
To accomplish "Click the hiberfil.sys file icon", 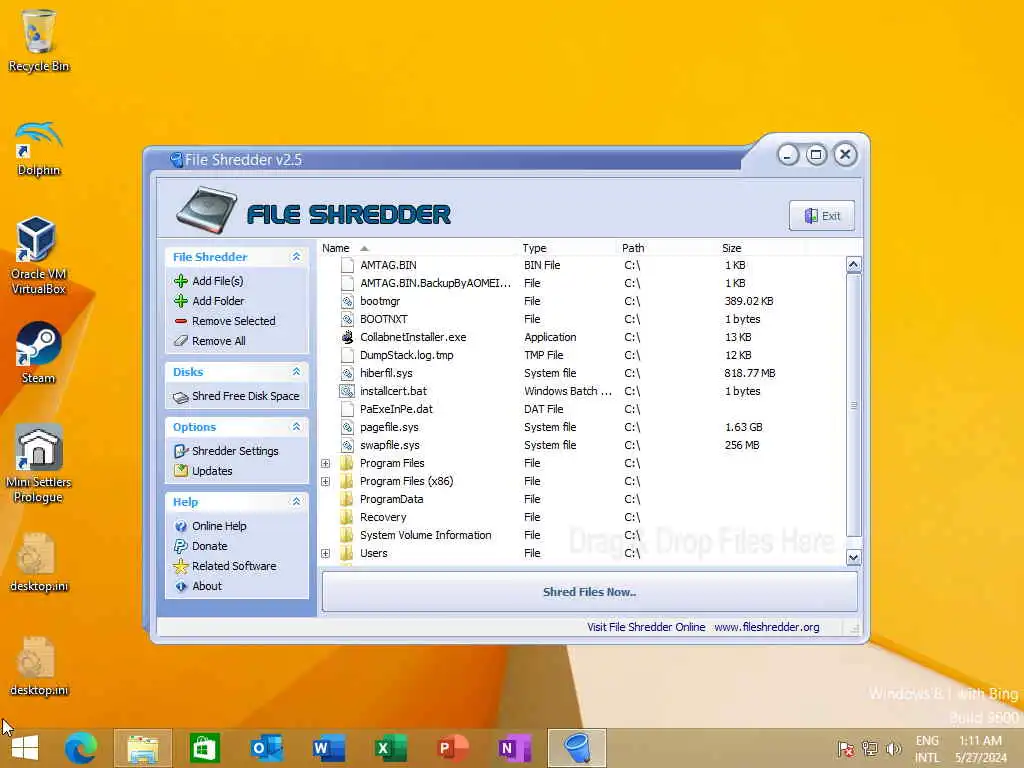I will click(x=347, y=373).
